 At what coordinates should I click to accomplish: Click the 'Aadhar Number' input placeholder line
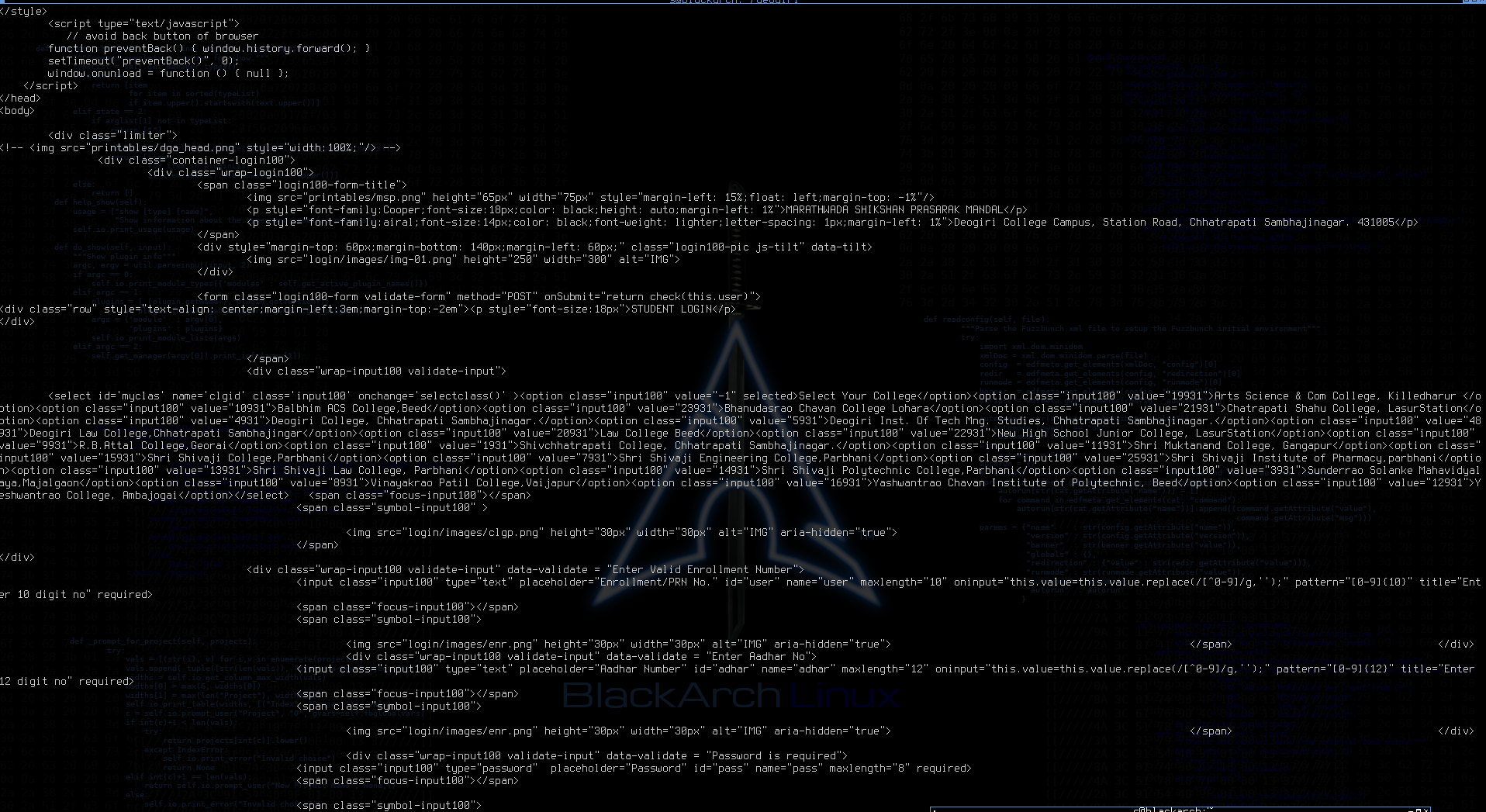click(885, 669)
